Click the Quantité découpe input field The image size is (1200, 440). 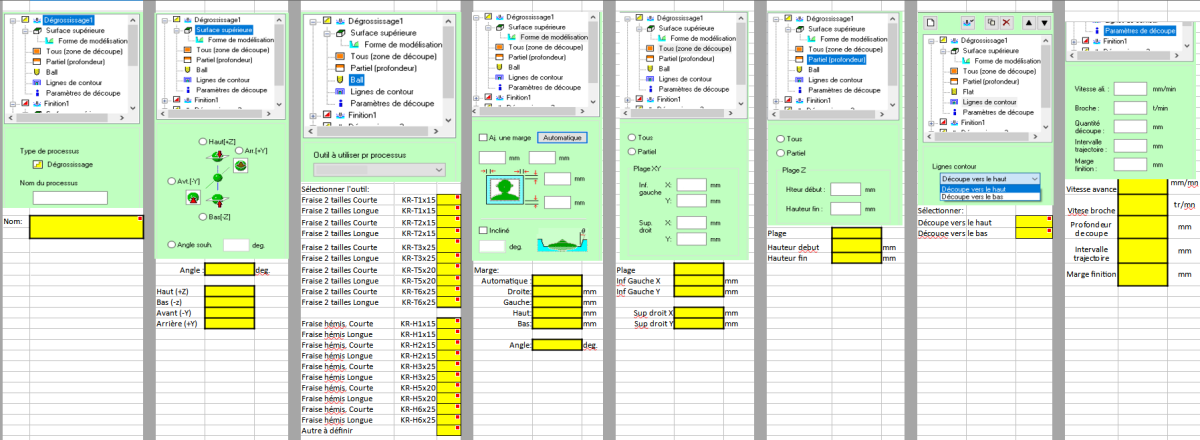point(1129,127)
